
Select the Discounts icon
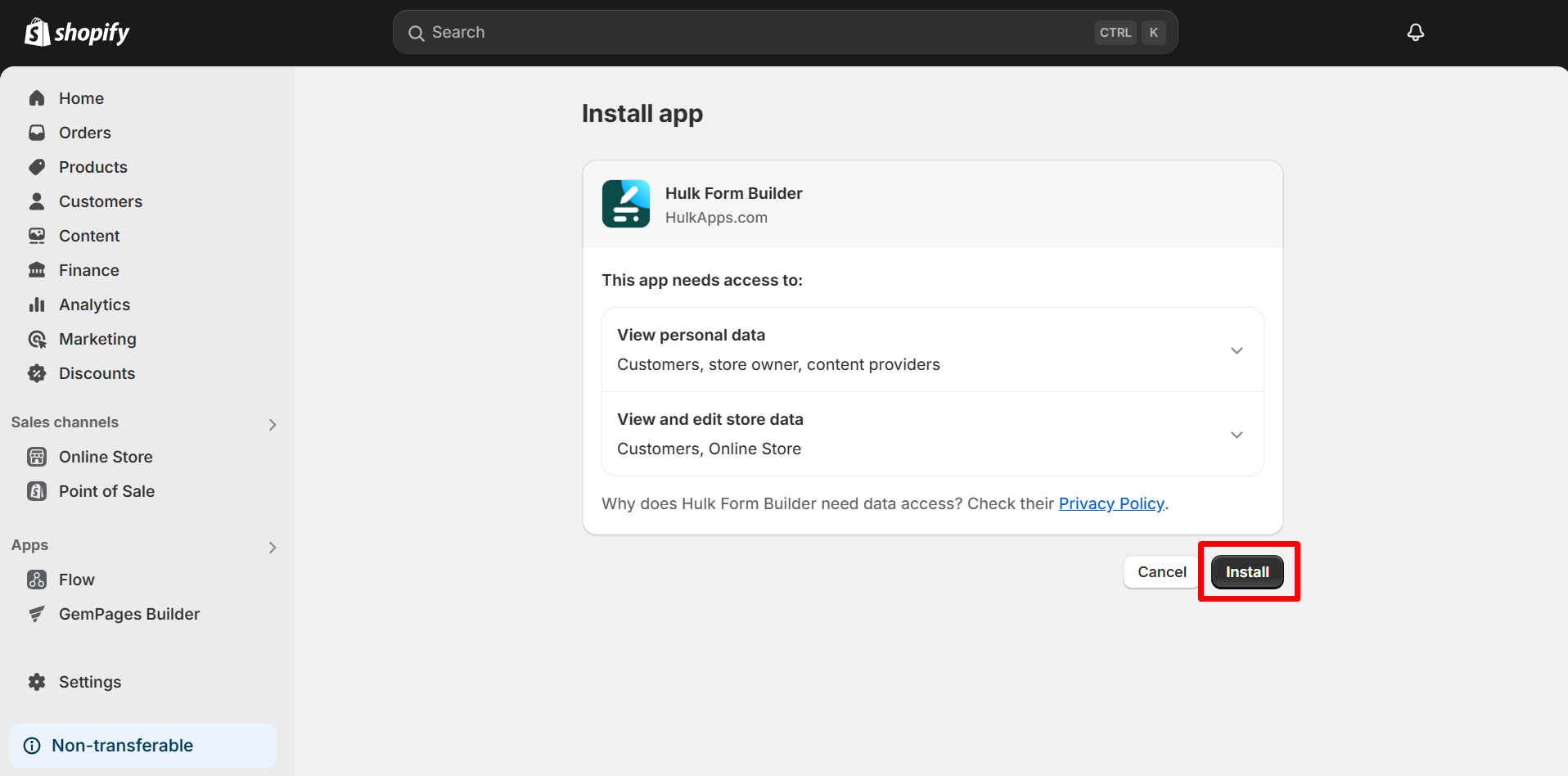(37, 372)
